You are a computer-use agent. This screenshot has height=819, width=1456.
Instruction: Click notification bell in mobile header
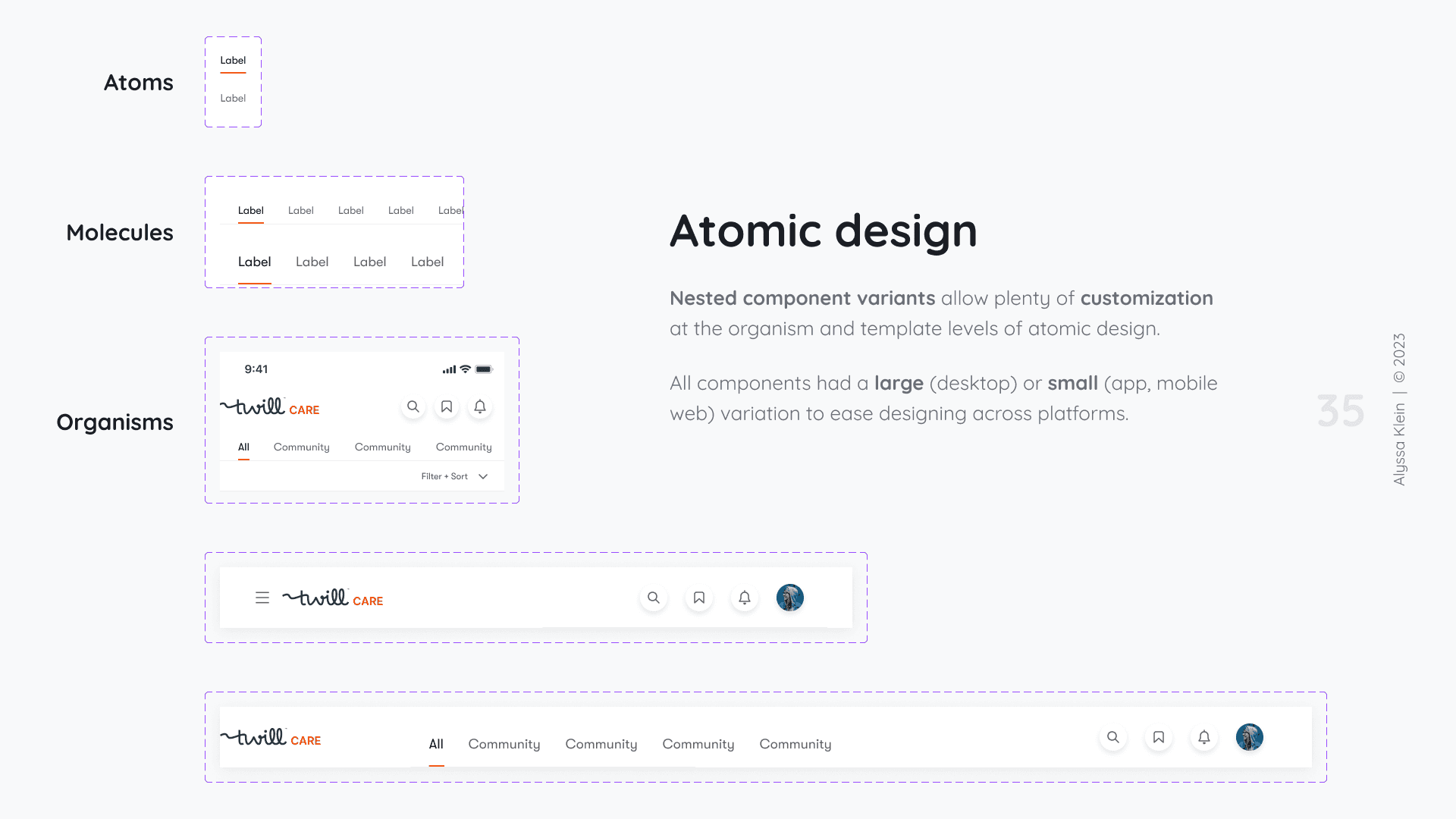(480, 407)
